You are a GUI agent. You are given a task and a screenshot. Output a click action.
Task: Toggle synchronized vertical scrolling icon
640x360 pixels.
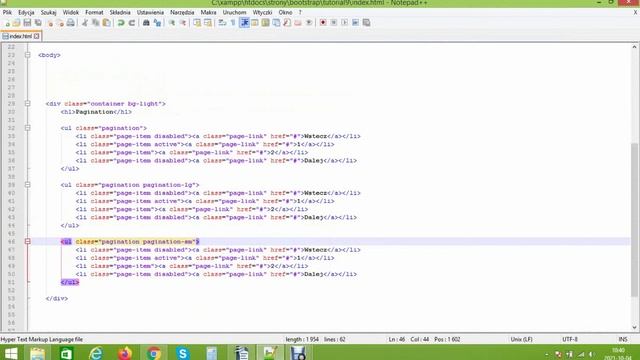(x=197, y=23)
